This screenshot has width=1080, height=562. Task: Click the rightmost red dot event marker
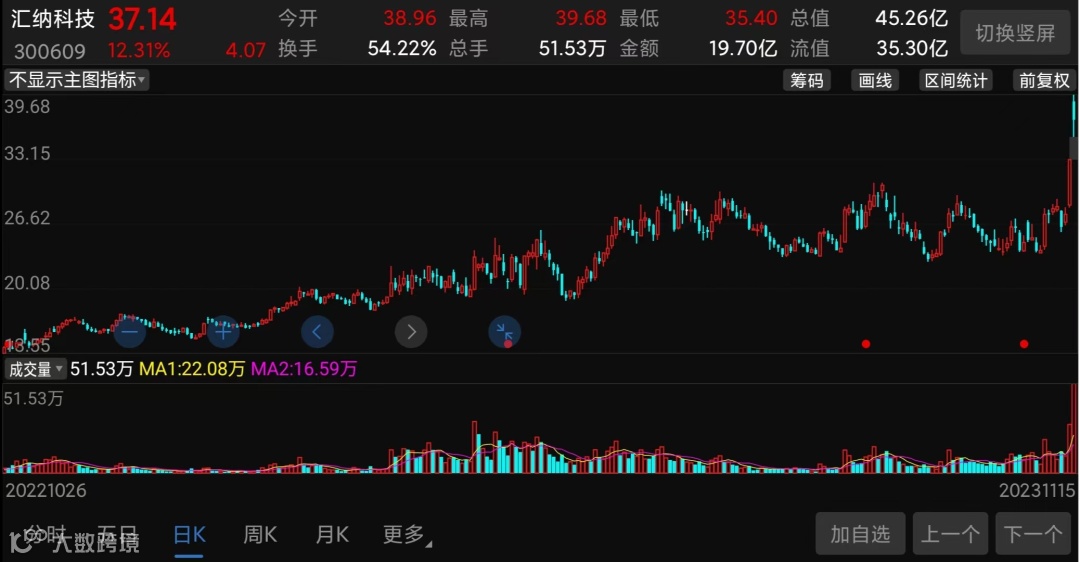pyautogui.click(x=1024, y=344)
